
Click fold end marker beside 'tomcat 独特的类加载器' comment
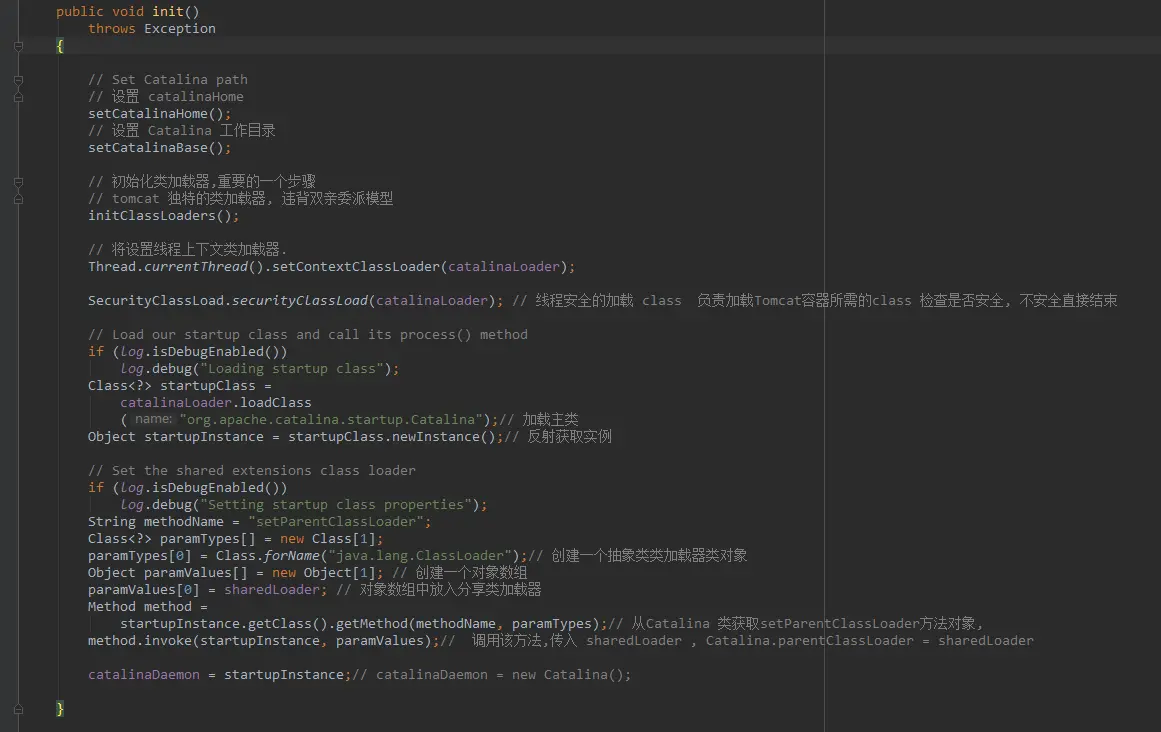(x=19, y=199)
